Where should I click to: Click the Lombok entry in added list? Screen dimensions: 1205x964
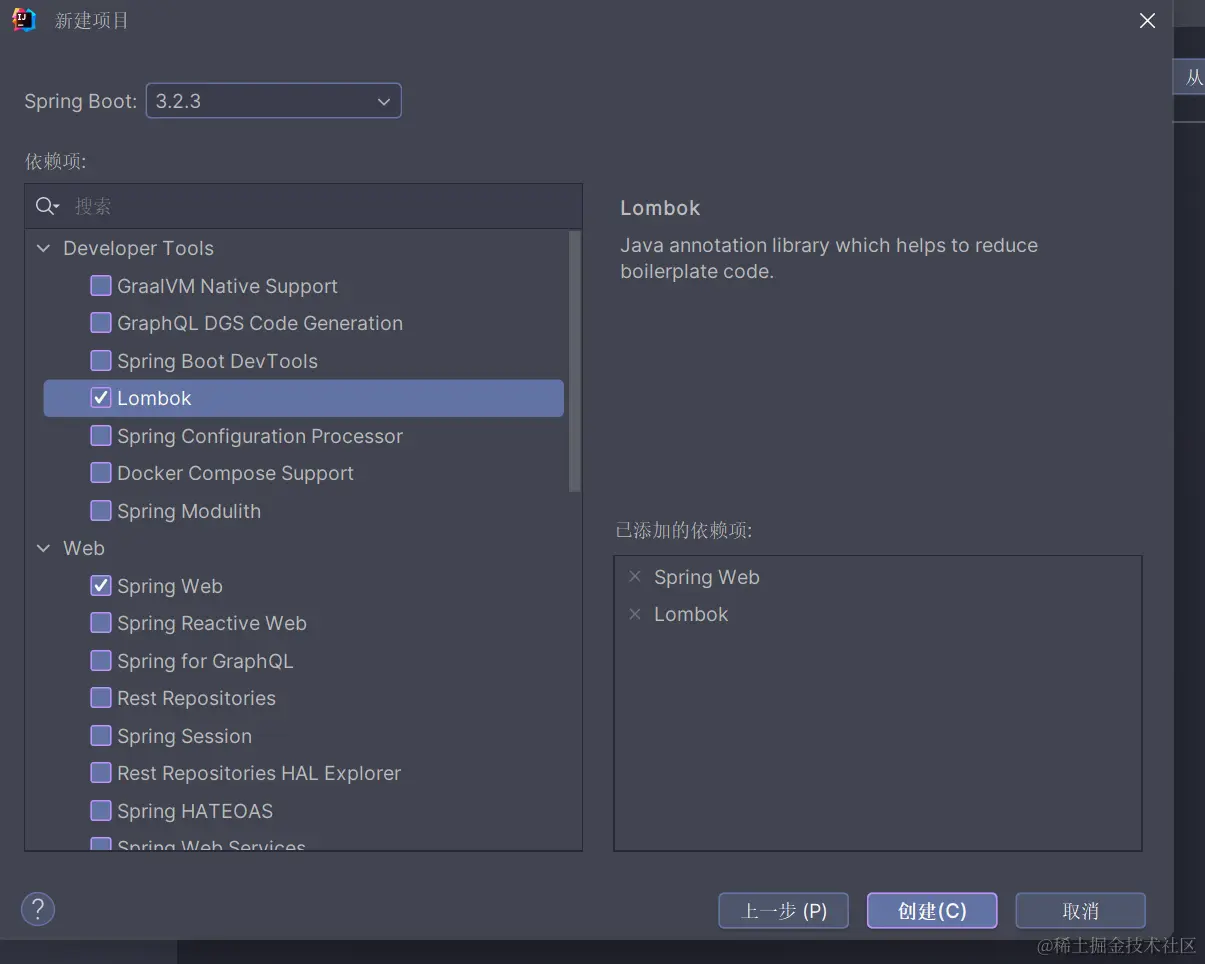pos(691,614)
